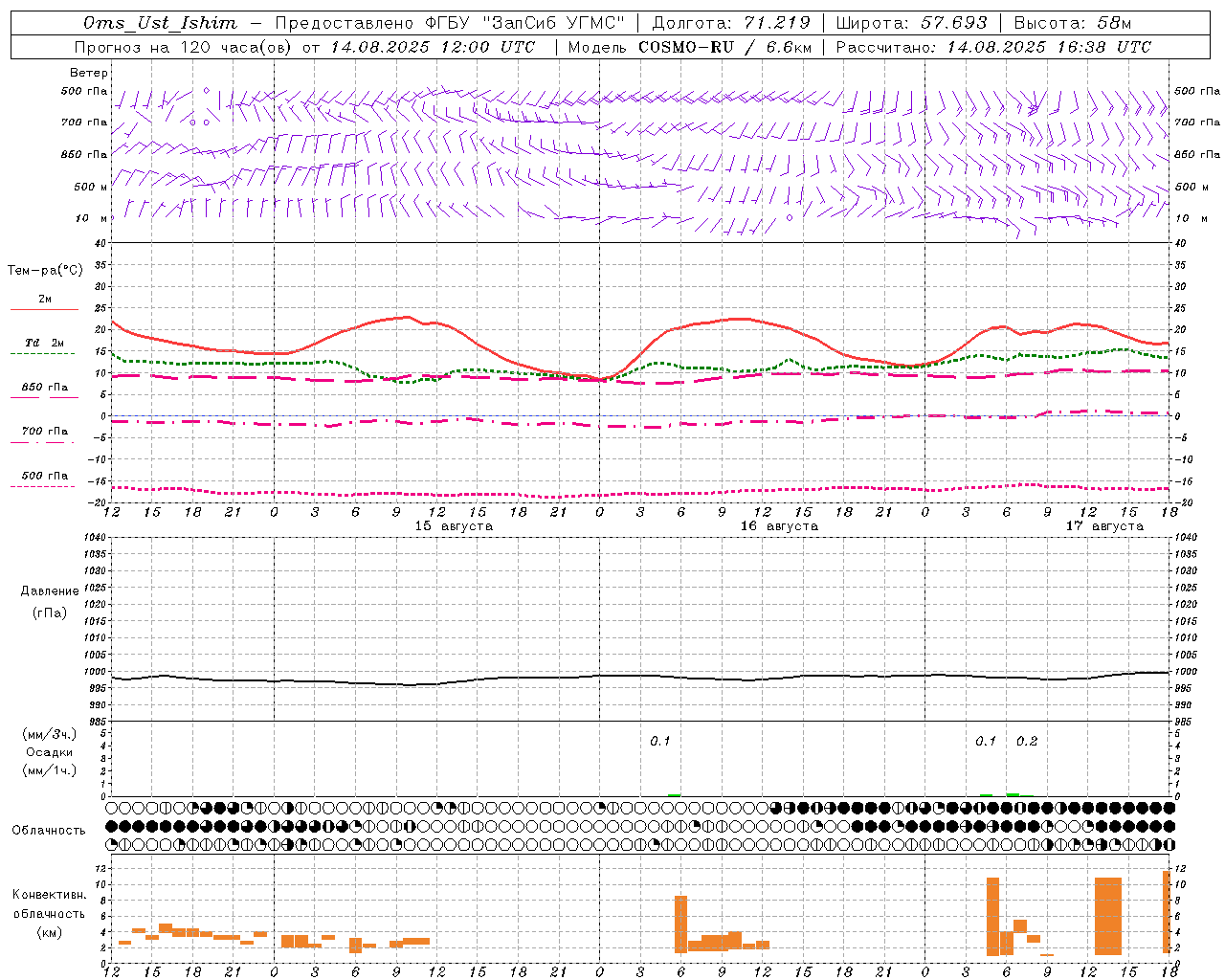Select the Широта: 57.693 value
The image size is (1225, 980).
(x=911, y=23)
